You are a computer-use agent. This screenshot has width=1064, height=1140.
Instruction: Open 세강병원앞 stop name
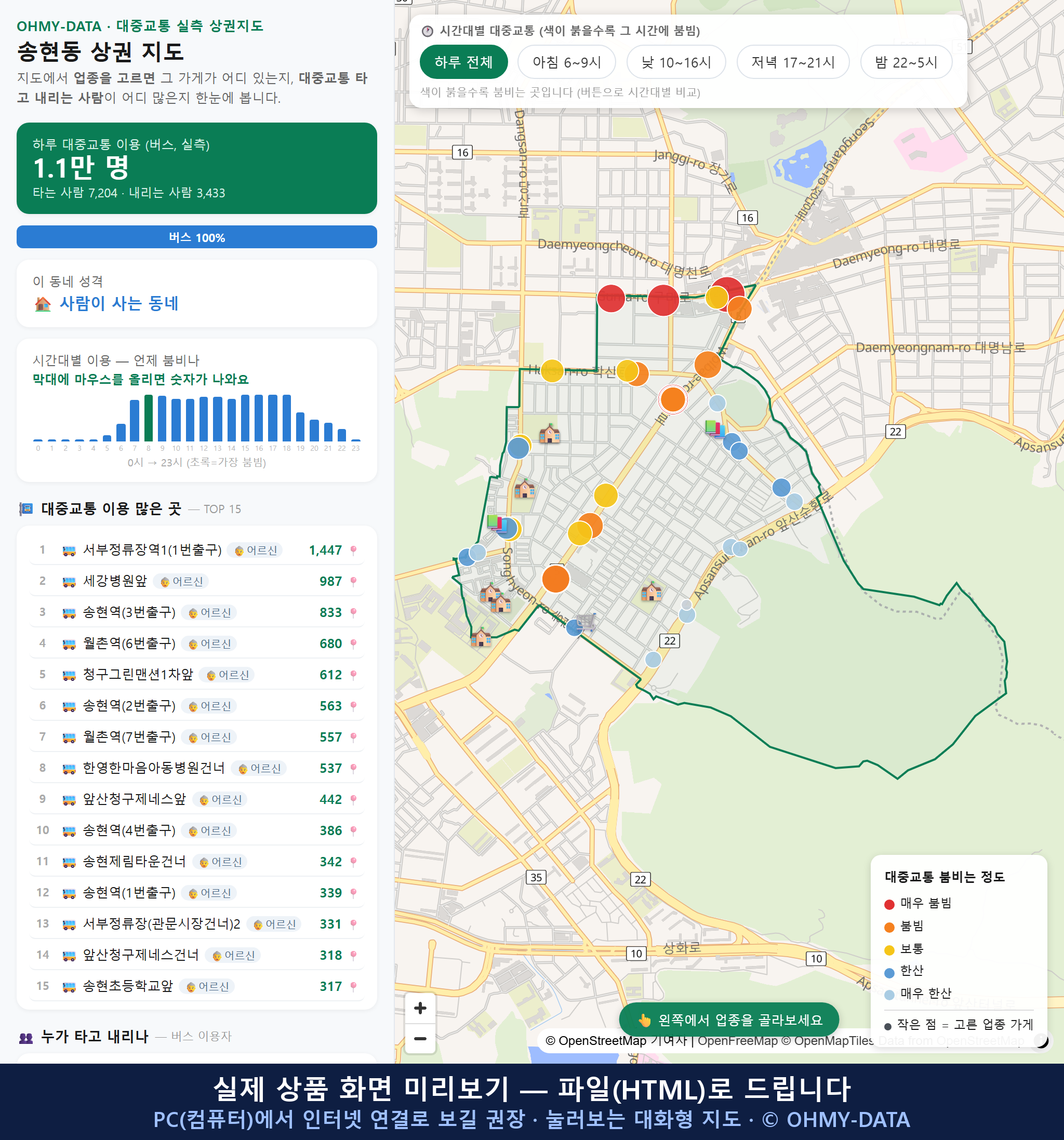[x=115, y=581]
